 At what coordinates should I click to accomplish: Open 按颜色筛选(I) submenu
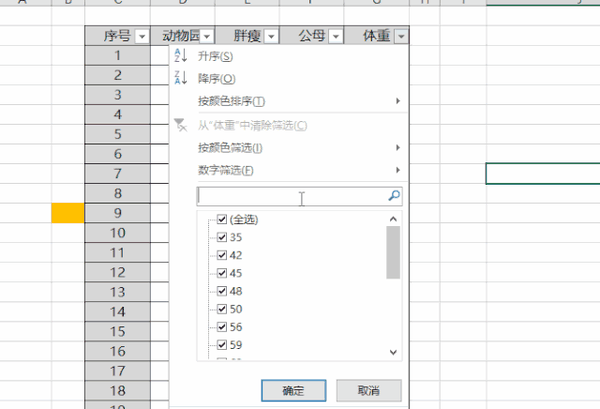[289, 148]
